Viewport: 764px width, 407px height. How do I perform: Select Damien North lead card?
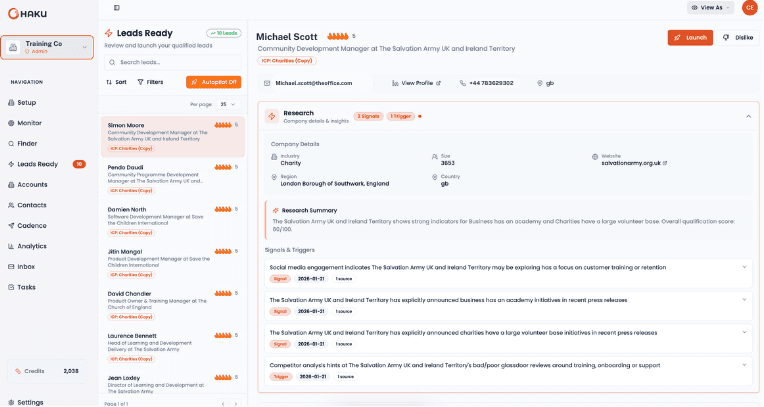coord(172,220)
